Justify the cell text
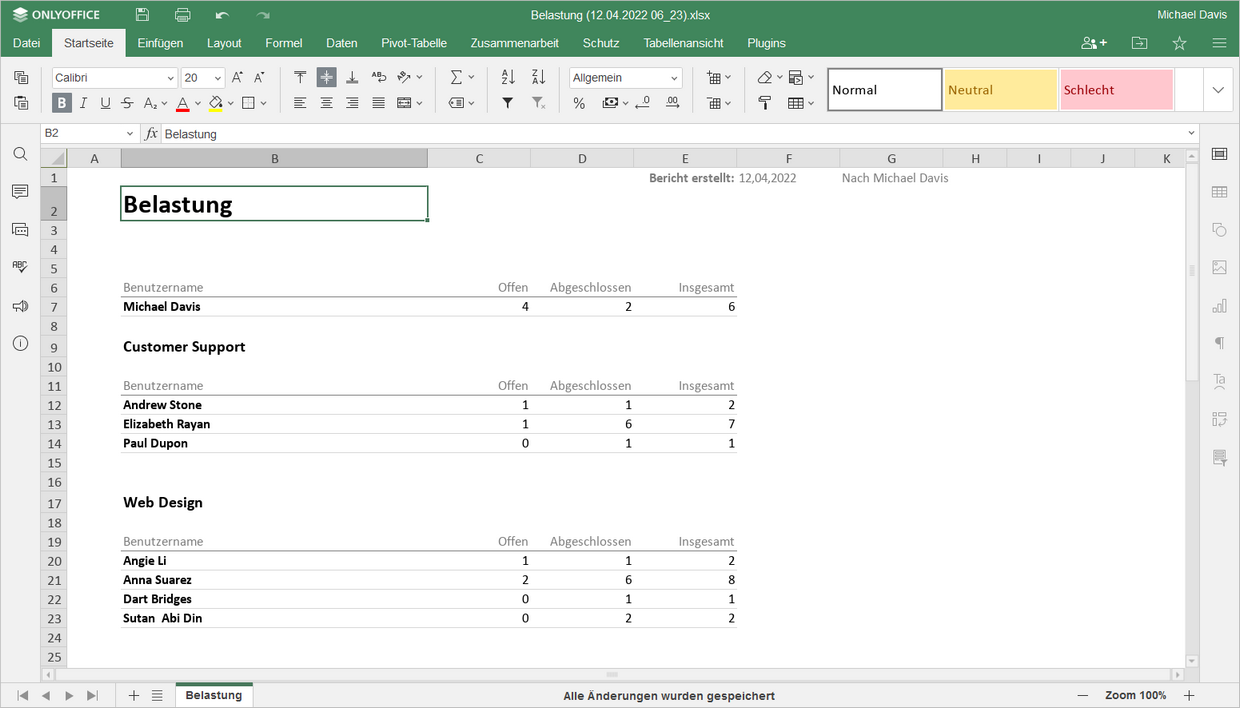Image resolution: width=1240 pixels, height=708 pixels. (x=378, y=102)
